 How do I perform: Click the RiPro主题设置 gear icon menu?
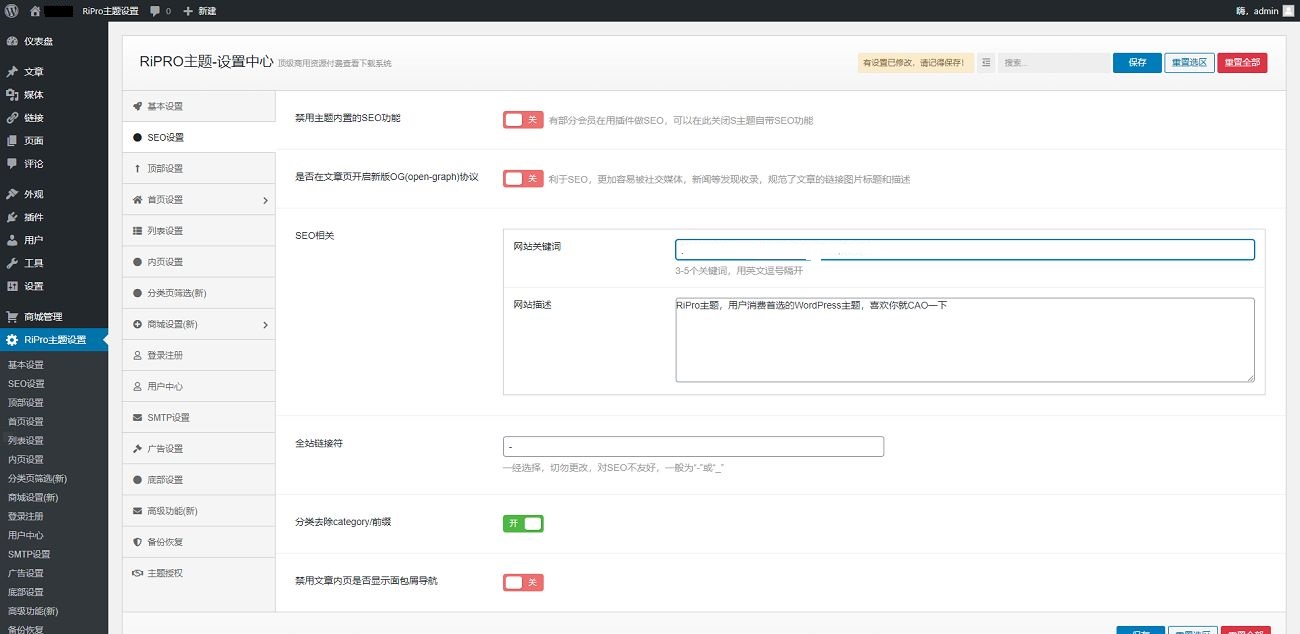coord(54,340)
